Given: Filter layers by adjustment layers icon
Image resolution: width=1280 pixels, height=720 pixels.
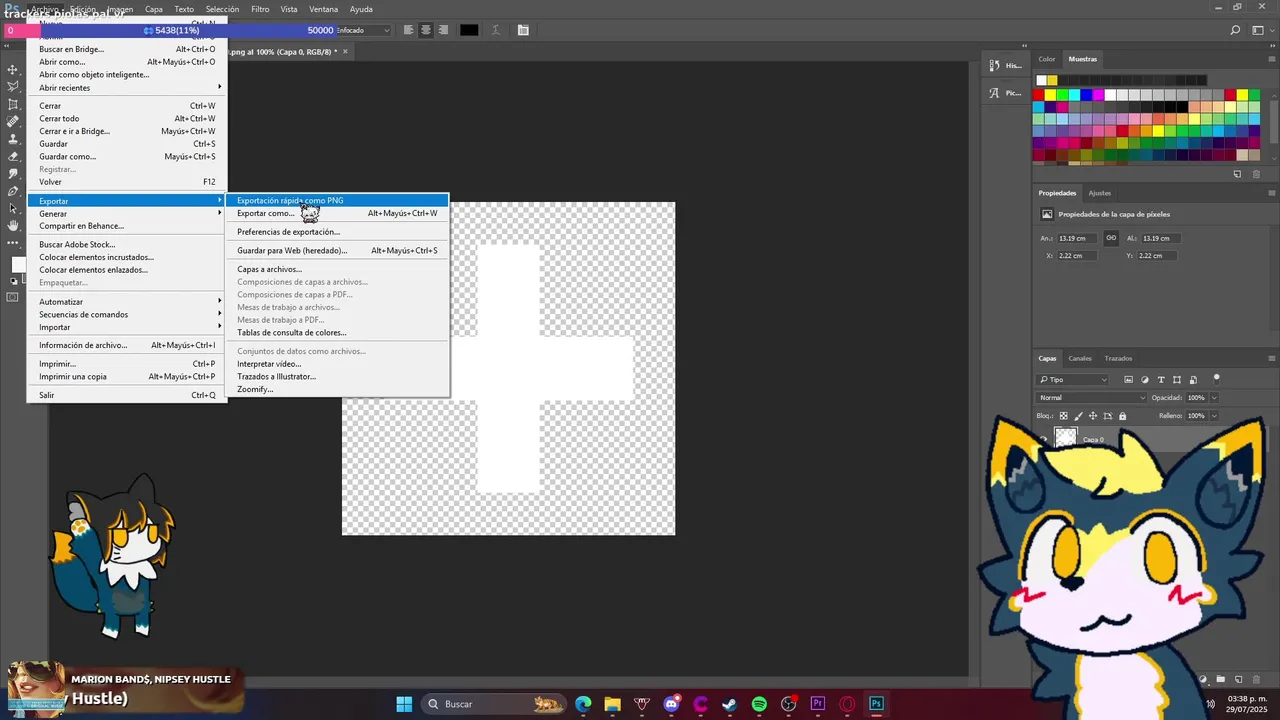Looking at the screenshot, I should tap(1145, 380).
